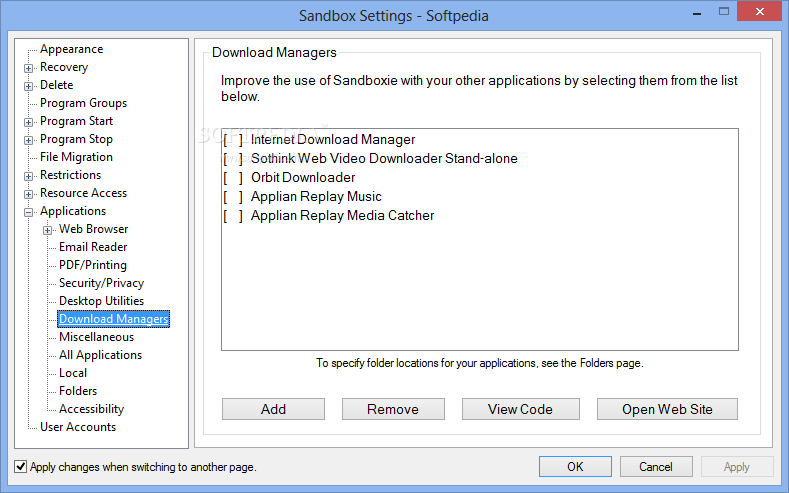
Task: Select Program Start page
Action: coord(76,121)
